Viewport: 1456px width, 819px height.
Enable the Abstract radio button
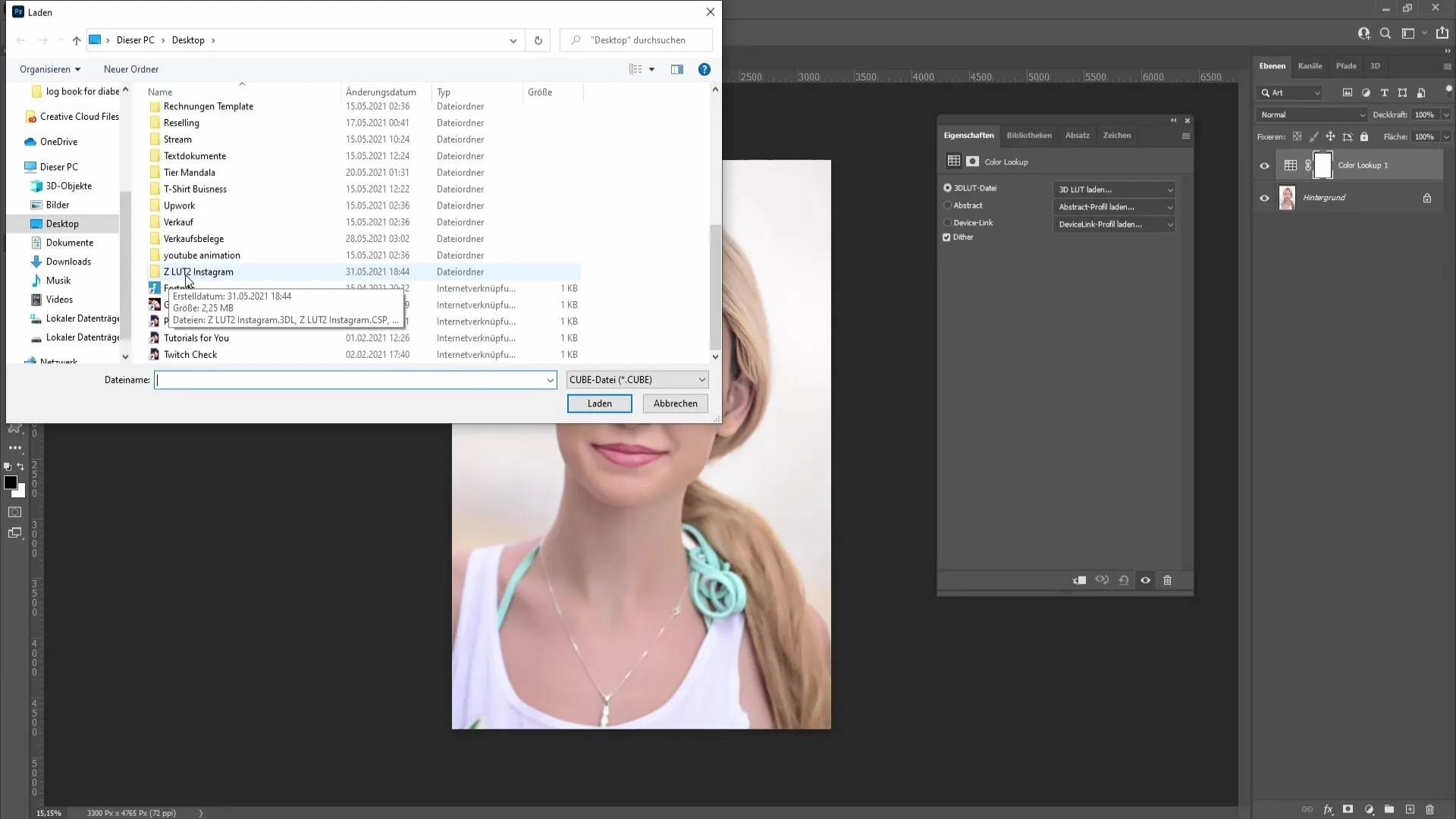point(947,205)
